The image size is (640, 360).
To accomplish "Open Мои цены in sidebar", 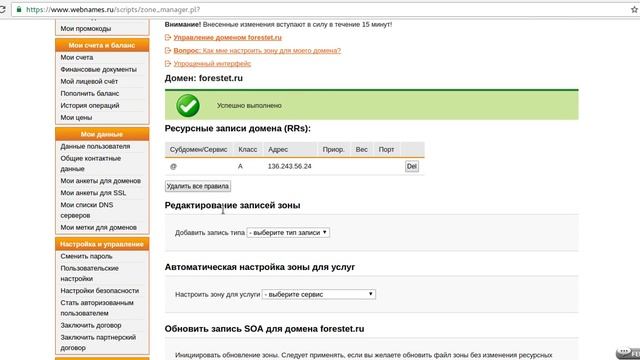I will point(76,118).
